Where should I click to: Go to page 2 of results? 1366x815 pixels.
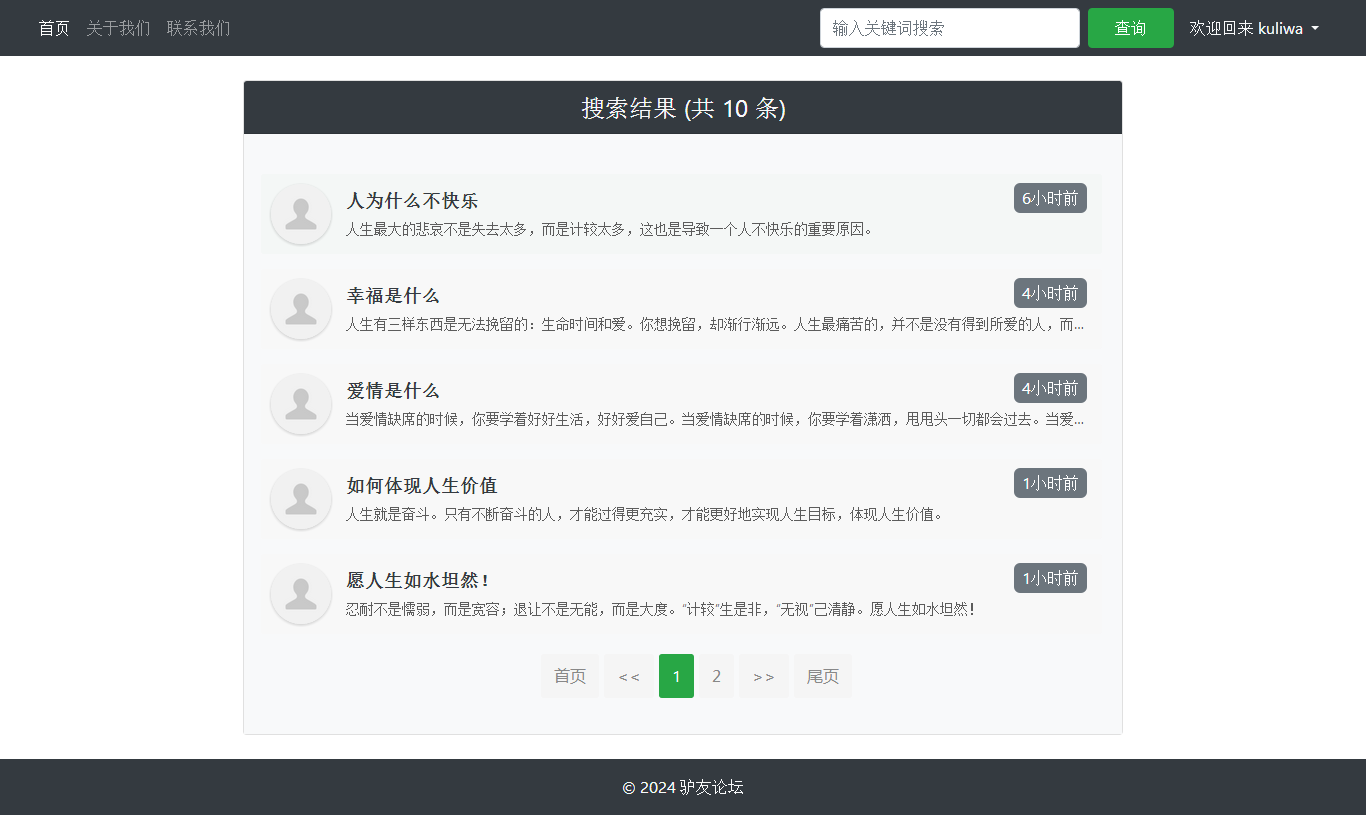pos(716,676)
